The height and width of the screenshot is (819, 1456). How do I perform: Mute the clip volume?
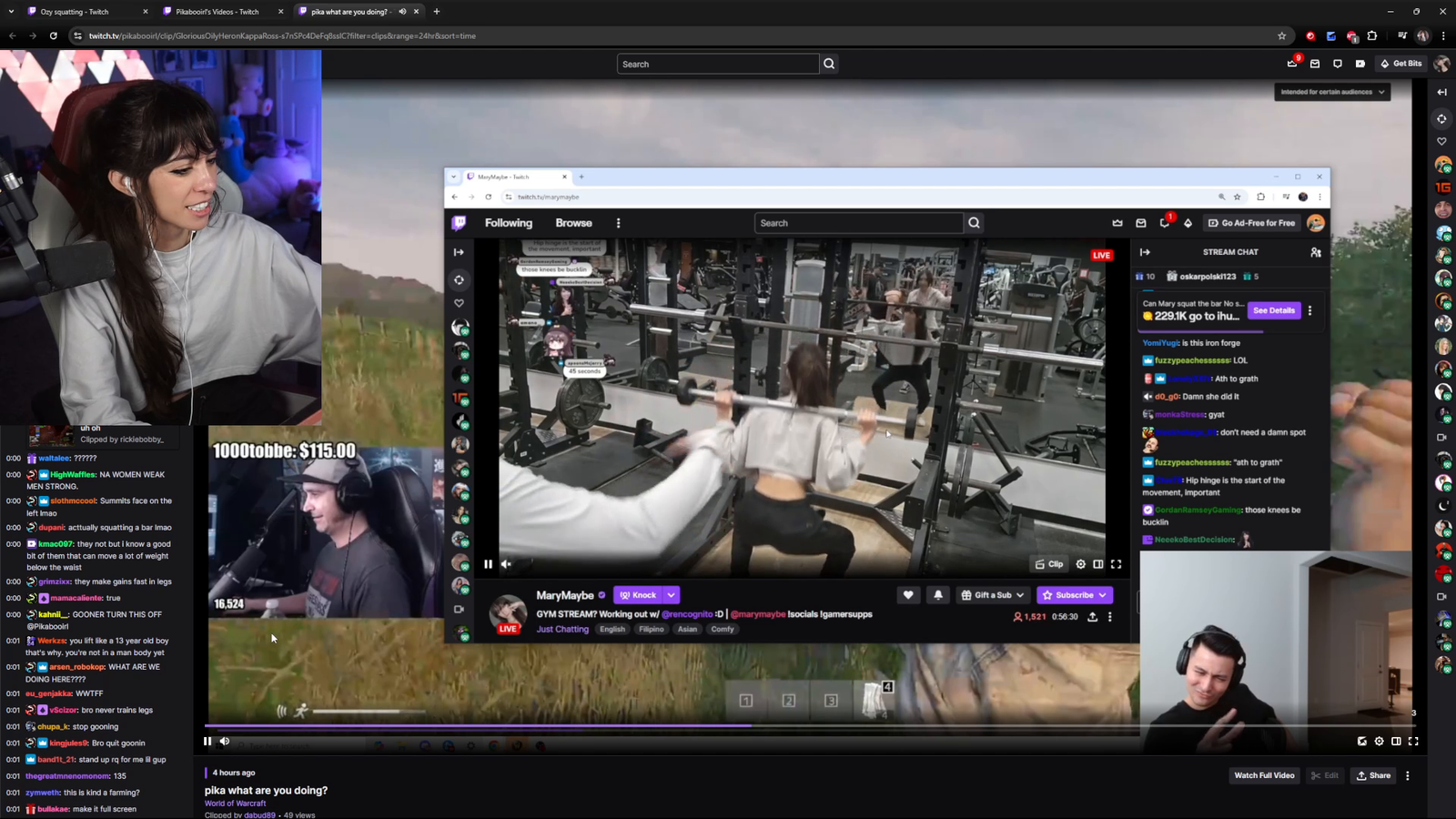[225, 741]
